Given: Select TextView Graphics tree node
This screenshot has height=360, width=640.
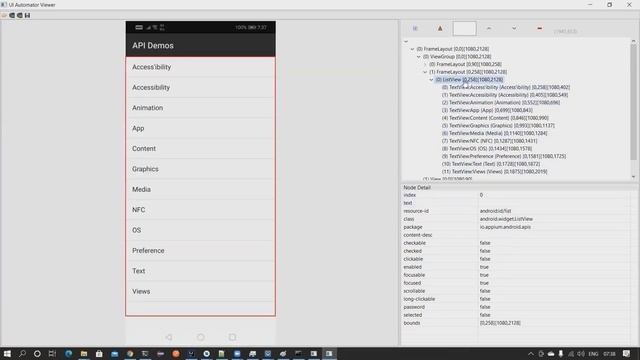Looking at the screenshot, I should (498, 126).
